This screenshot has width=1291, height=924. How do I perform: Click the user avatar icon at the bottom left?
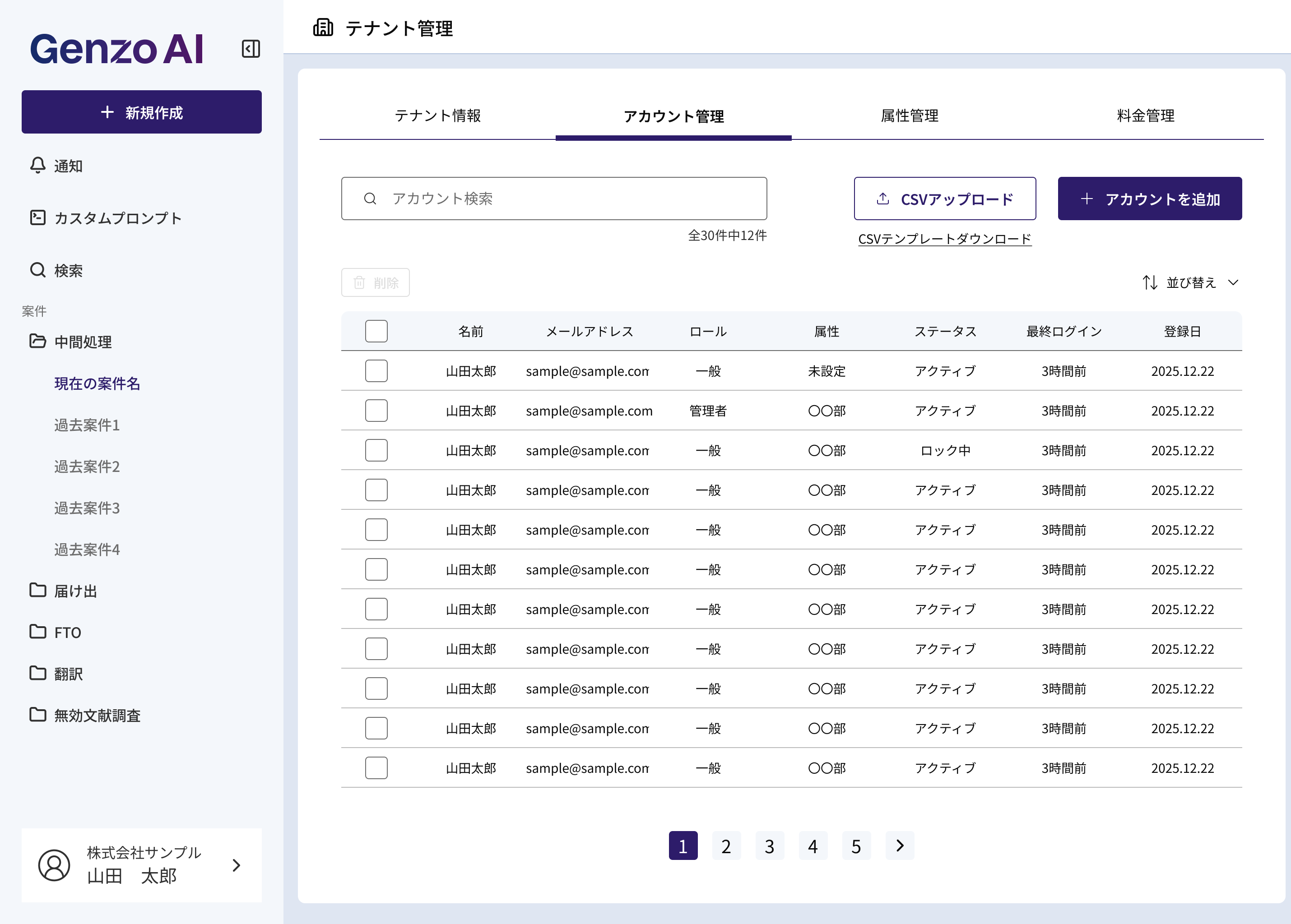(x=54, y=865)
